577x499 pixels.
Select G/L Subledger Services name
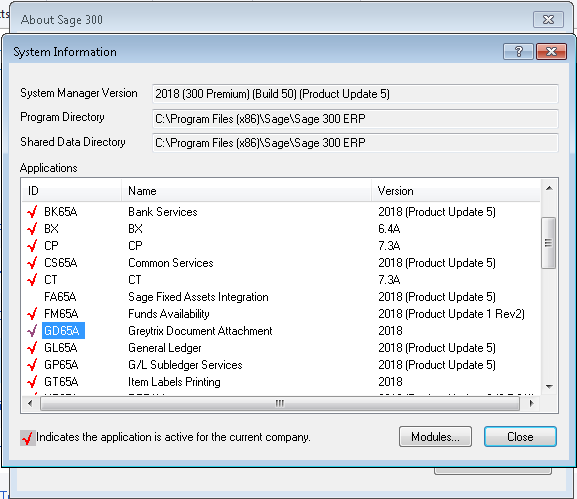point(185,365)
